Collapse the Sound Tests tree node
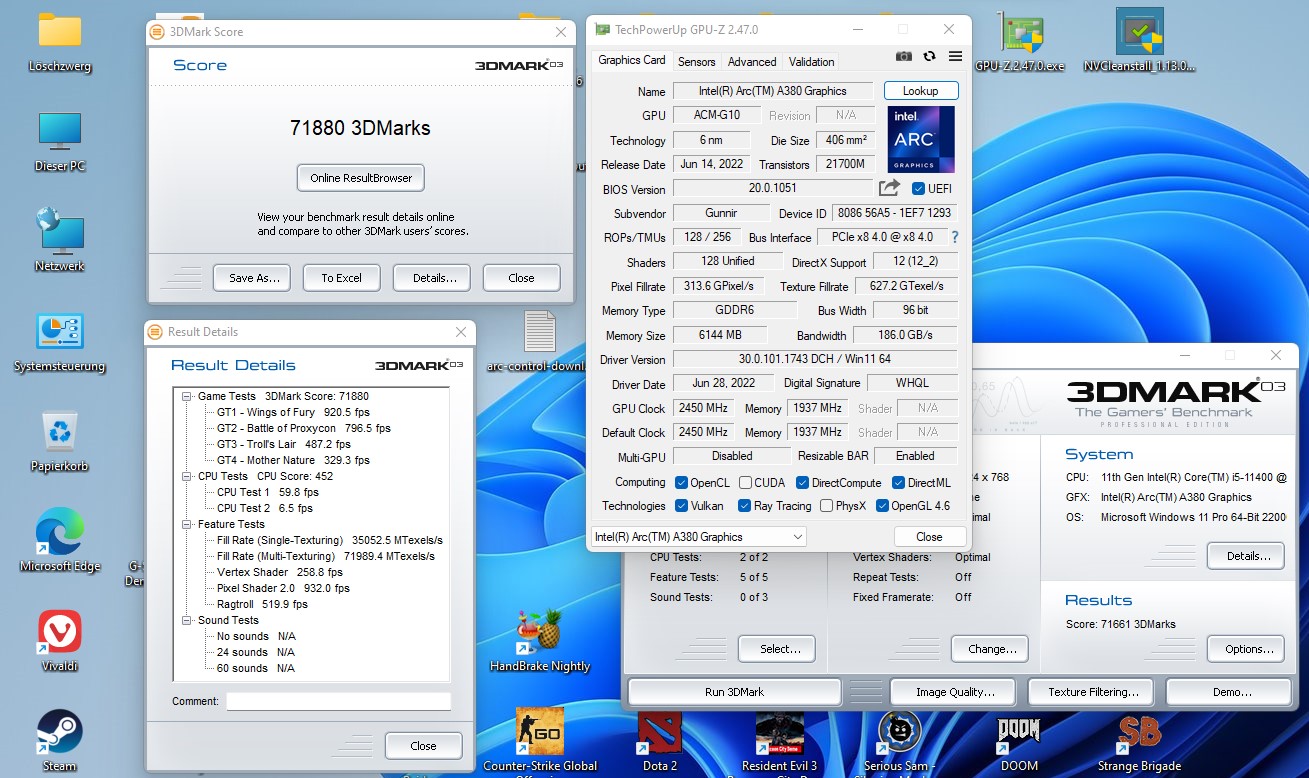The height and width of the screenshot is (778, 1309). [x=187, y=620]
